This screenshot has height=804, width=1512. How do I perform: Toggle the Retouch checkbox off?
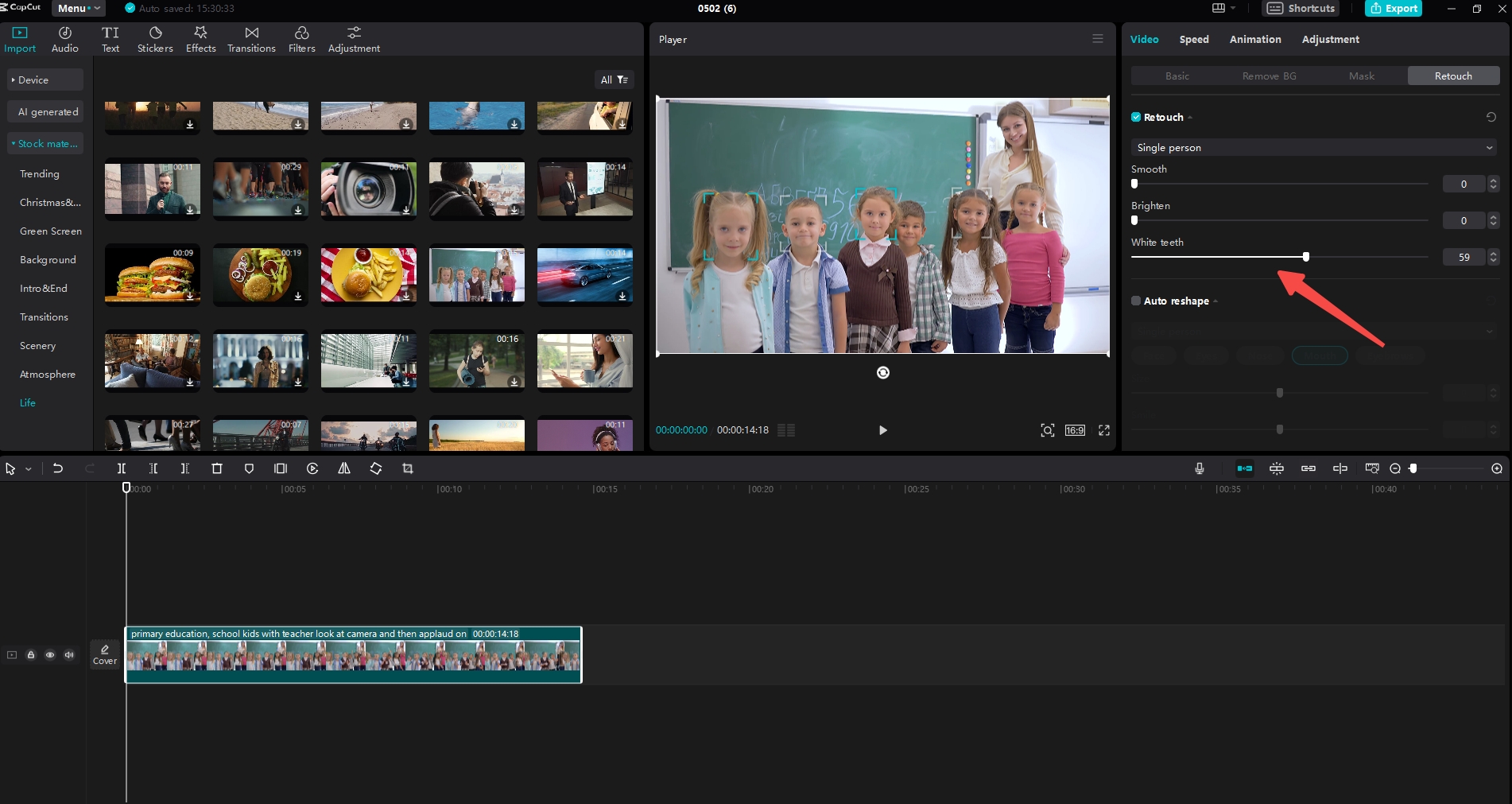1135,117
